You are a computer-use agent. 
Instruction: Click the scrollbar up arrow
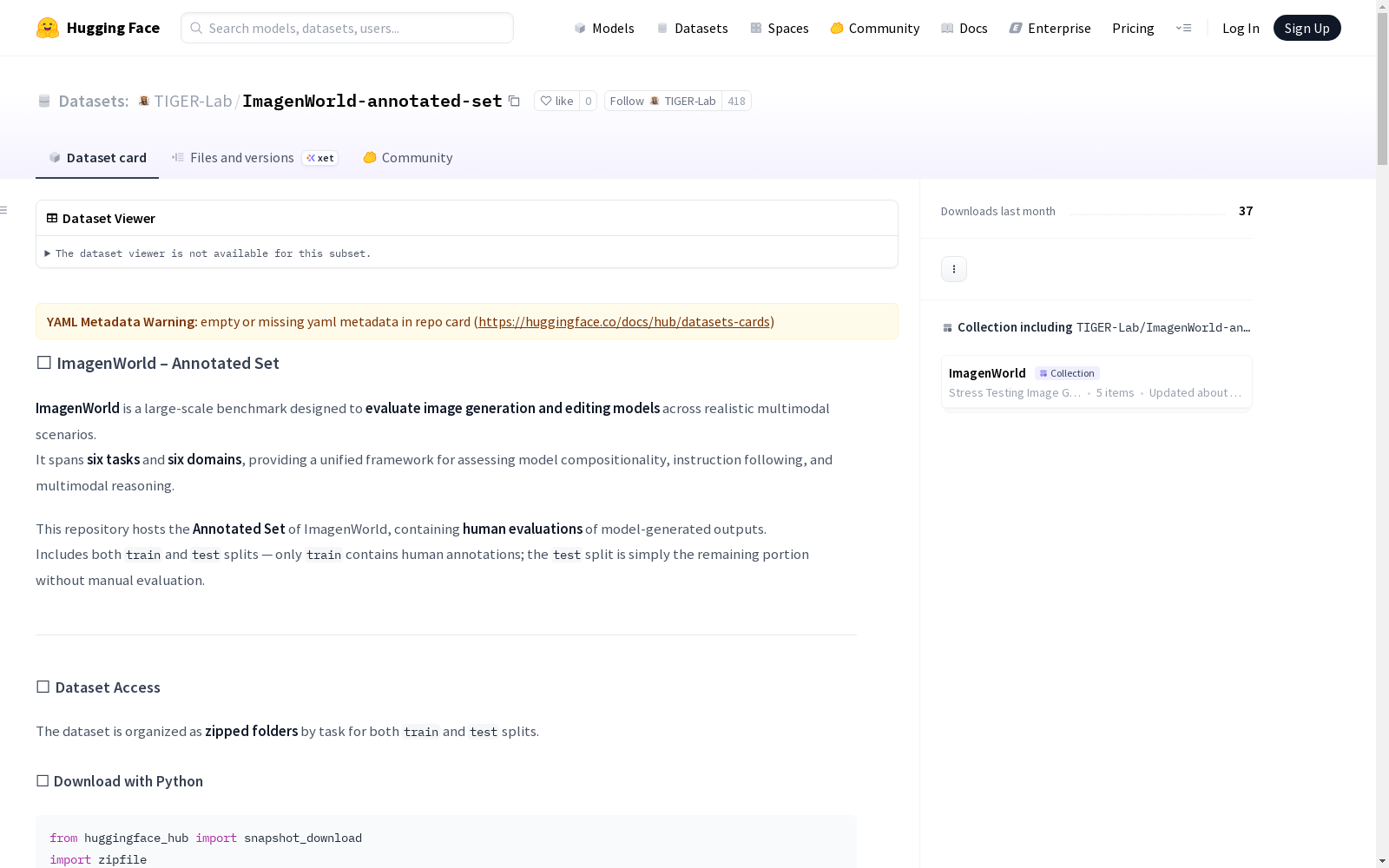[1382, 6]
